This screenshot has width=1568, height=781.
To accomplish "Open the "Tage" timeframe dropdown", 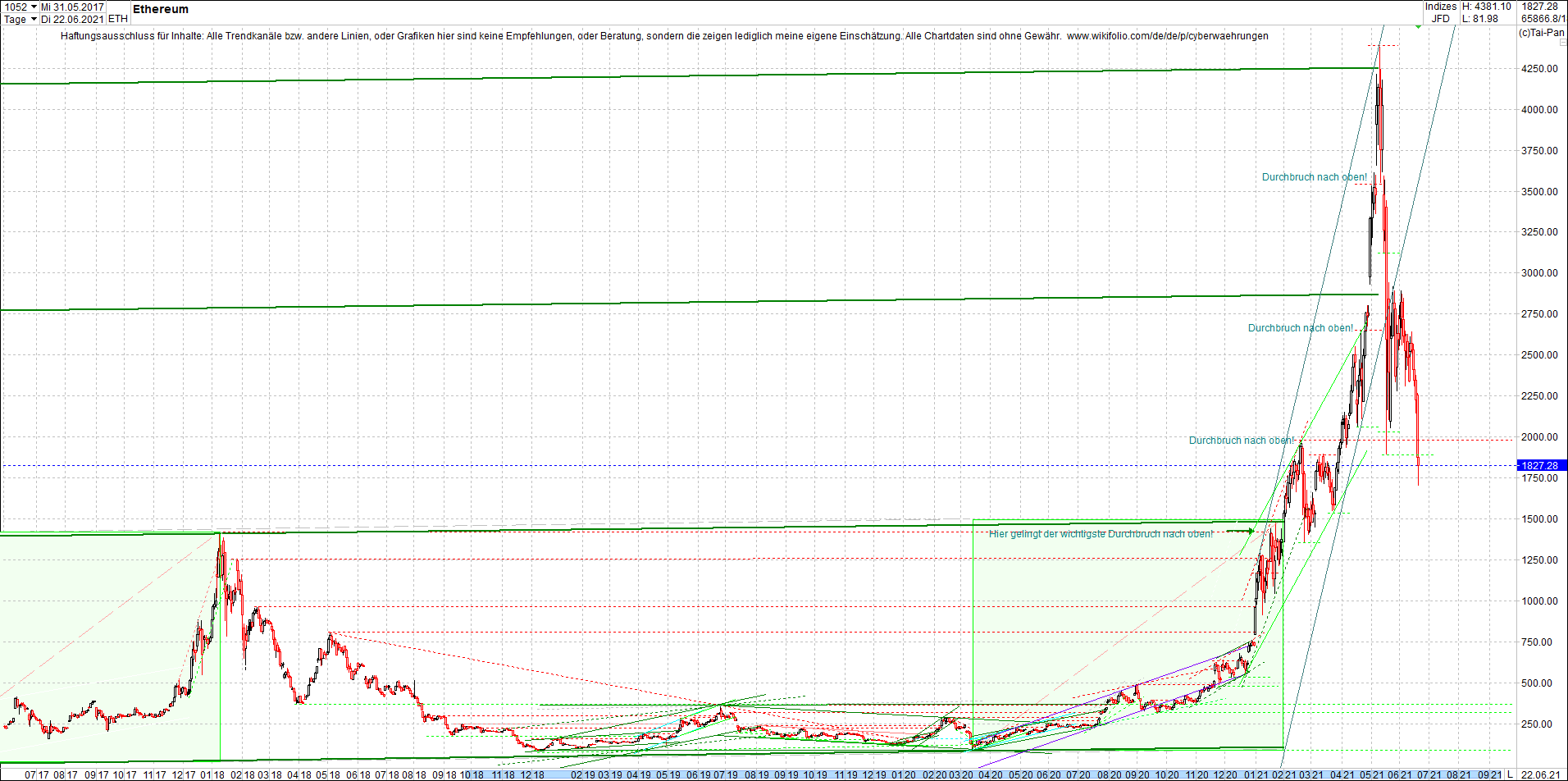I will (x=18, y=19).
